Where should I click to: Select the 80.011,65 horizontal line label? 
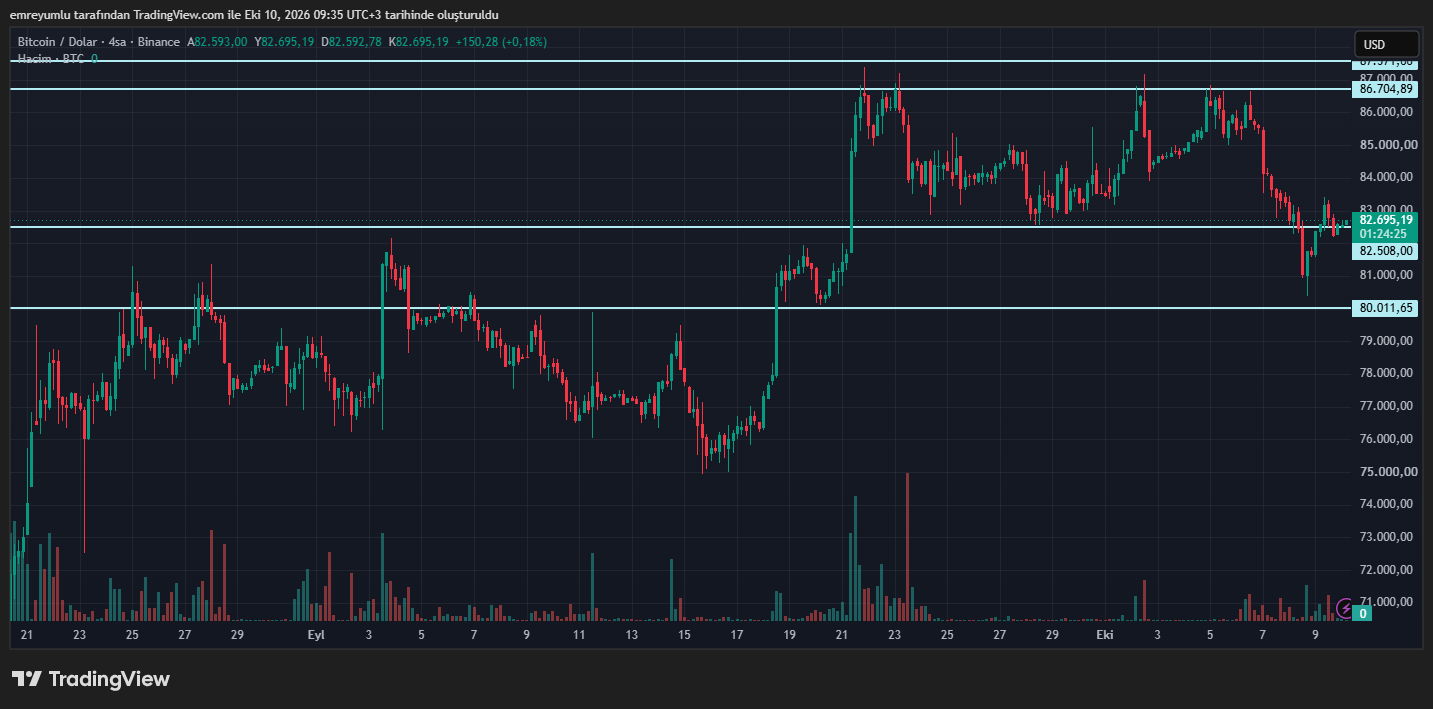pyautogui.click(x=1385, y=308)
